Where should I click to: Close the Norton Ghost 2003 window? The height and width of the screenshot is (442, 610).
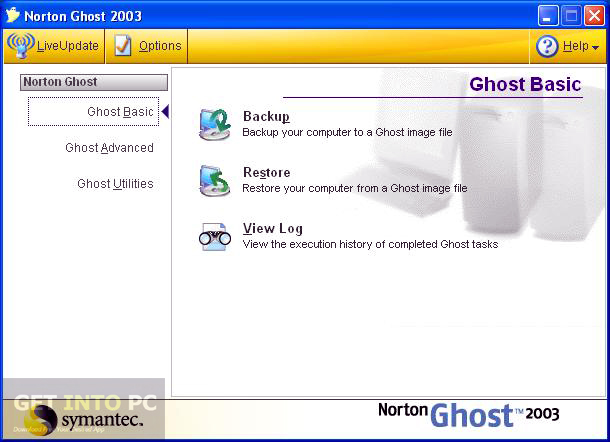(x=594, y=16)
